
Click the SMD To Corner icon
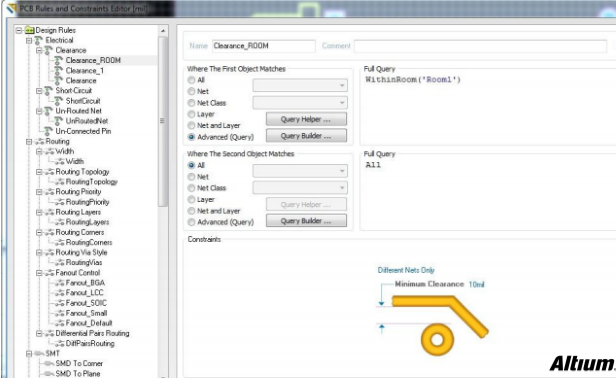[x=49, y=363]
